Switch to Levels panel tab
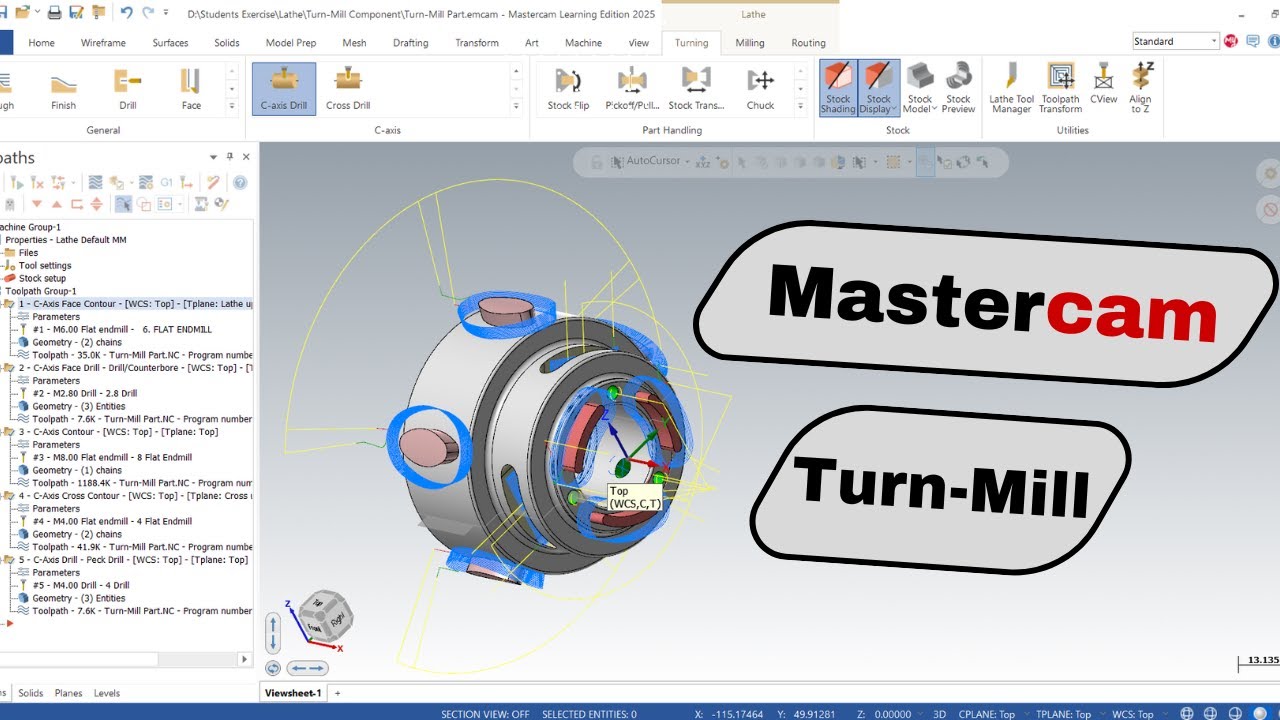The width and height of the screenshot is (1280, 720). (107, 693)
